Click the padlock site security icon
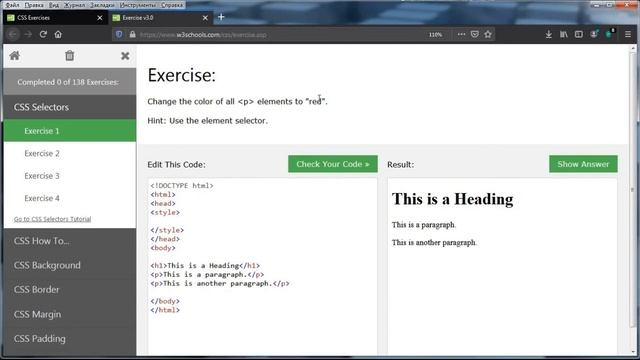 pos(132,35)
